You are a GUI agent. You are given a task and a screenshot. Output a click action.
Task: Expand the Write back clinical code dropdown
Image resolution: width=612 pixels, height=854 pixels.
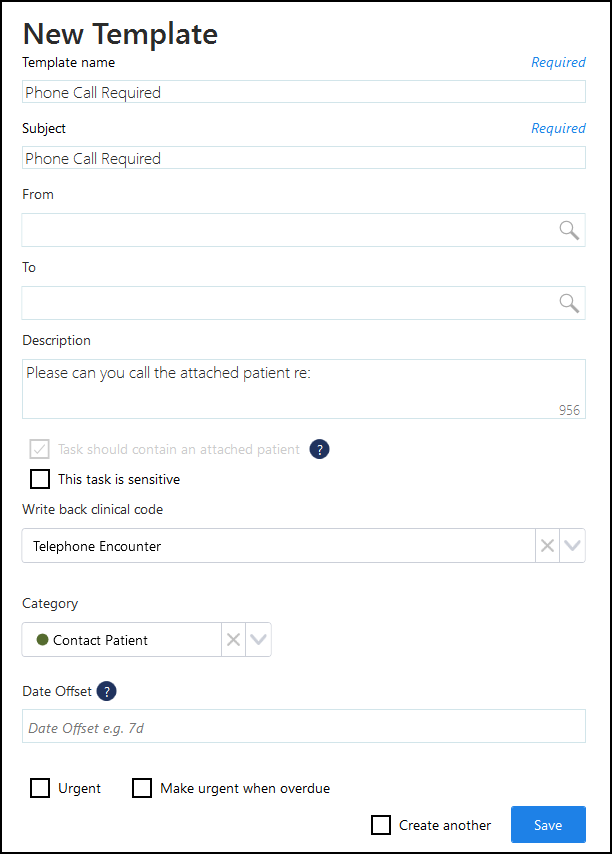click(572, 545)
